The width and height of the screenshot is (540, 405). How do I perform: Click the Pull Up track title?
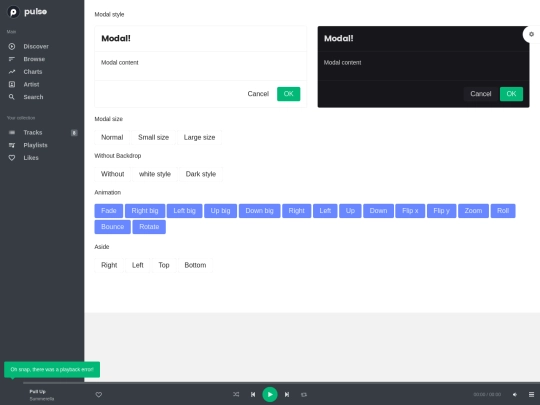pos(38,392)
